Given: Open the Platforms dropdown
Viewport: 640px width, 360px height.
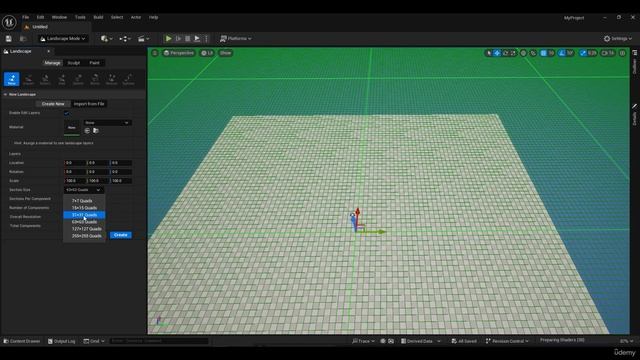Looking at the screenshot, I should coord(236,39).
